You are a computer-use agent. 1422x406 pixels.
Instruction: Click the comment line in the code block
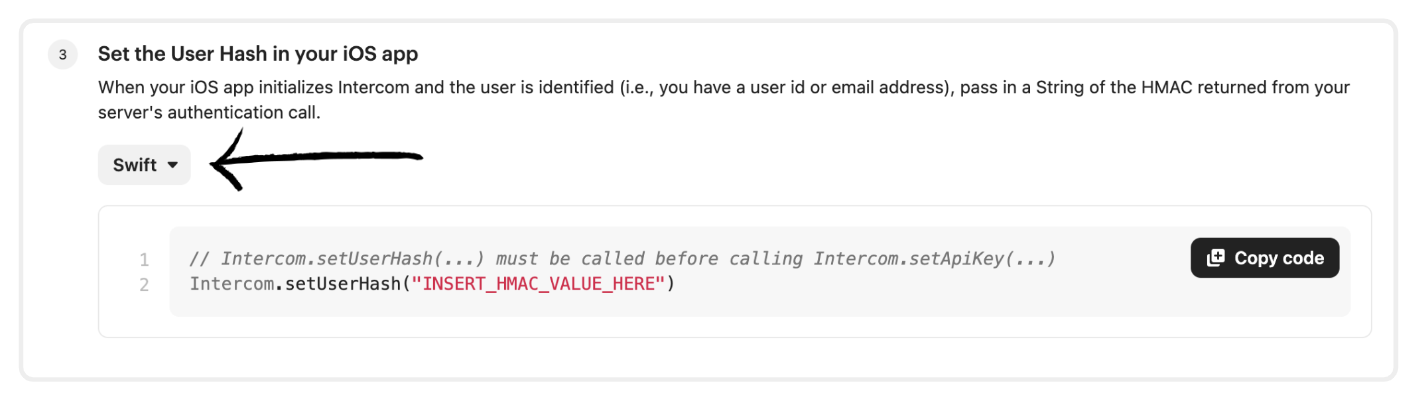pyautogui.click(x=623, y=259)
